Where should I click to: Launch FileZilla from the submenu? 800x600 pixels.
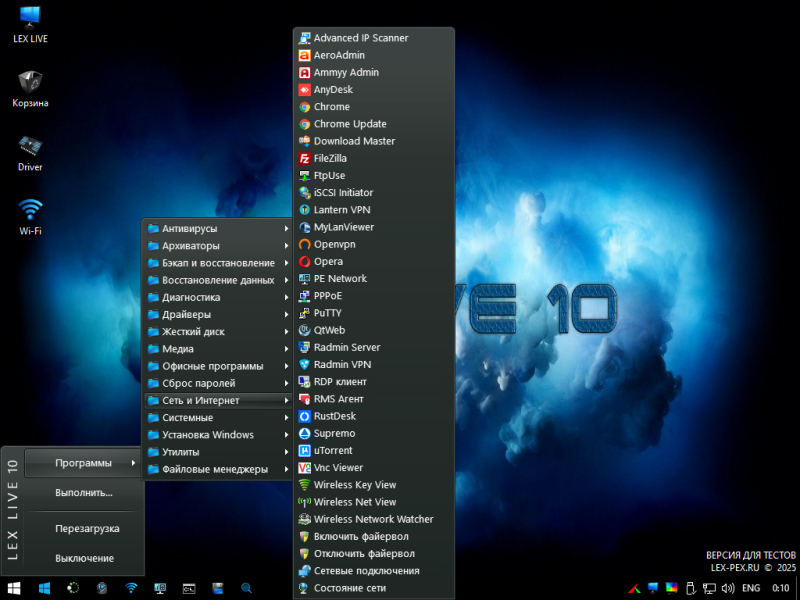(330, 158)
